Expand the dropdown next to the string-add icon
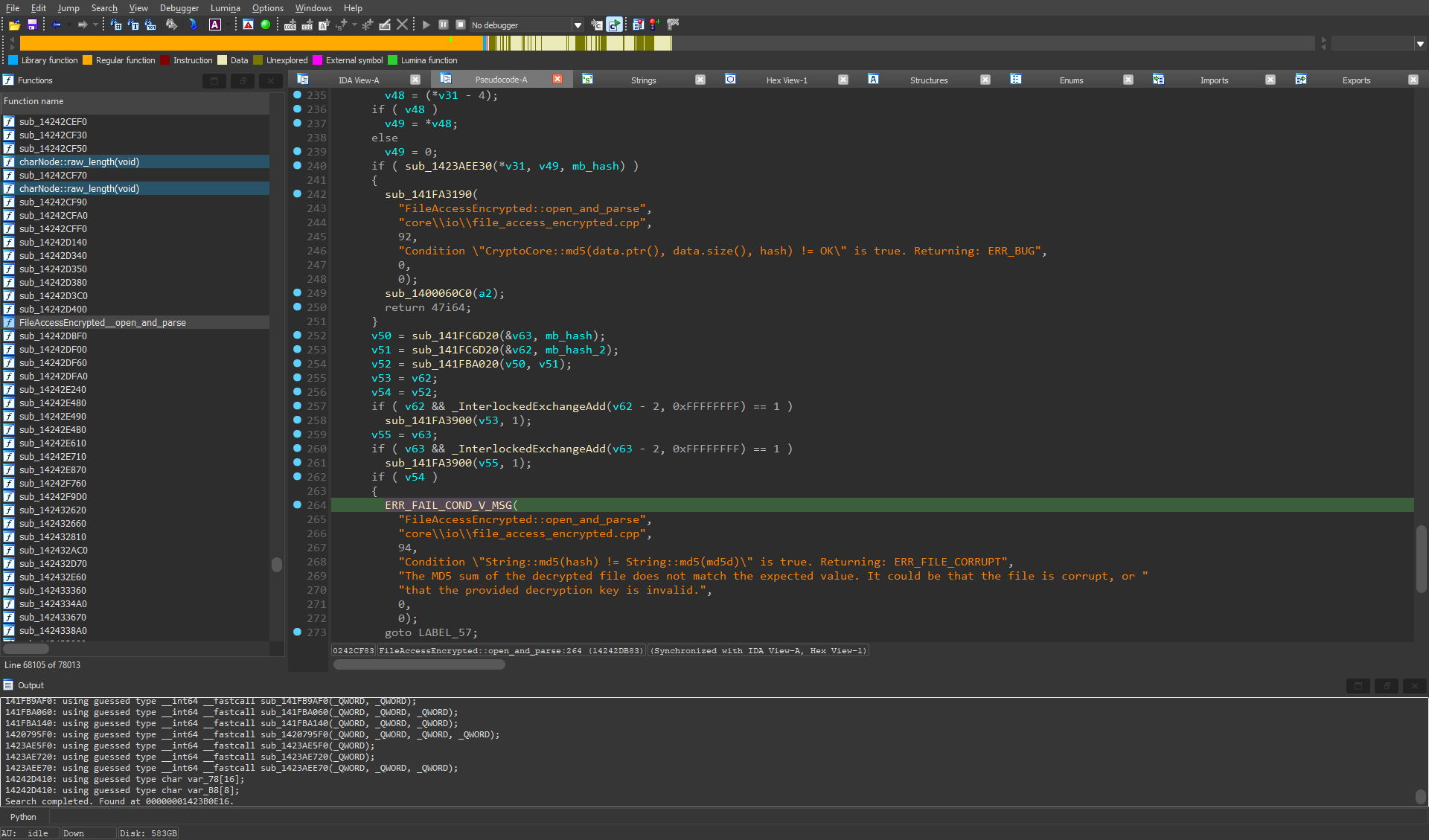1429x840 pixels. [354, 25]
